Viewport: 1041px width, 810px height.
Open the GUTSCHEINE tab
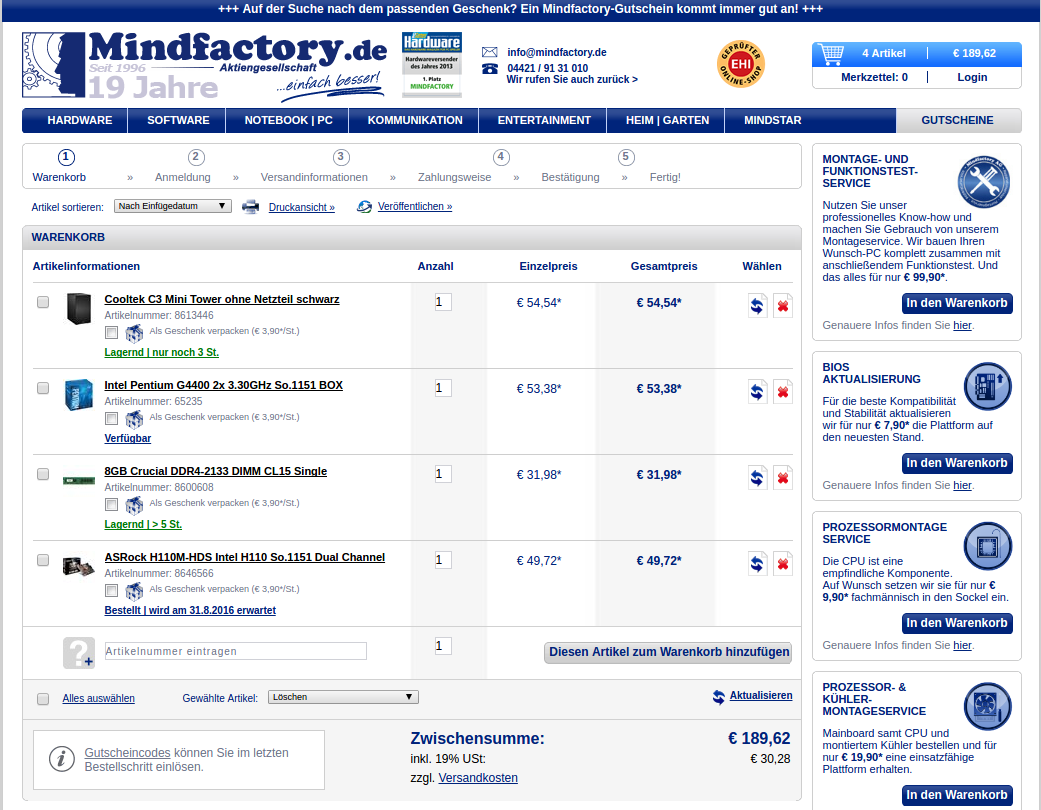957,120
